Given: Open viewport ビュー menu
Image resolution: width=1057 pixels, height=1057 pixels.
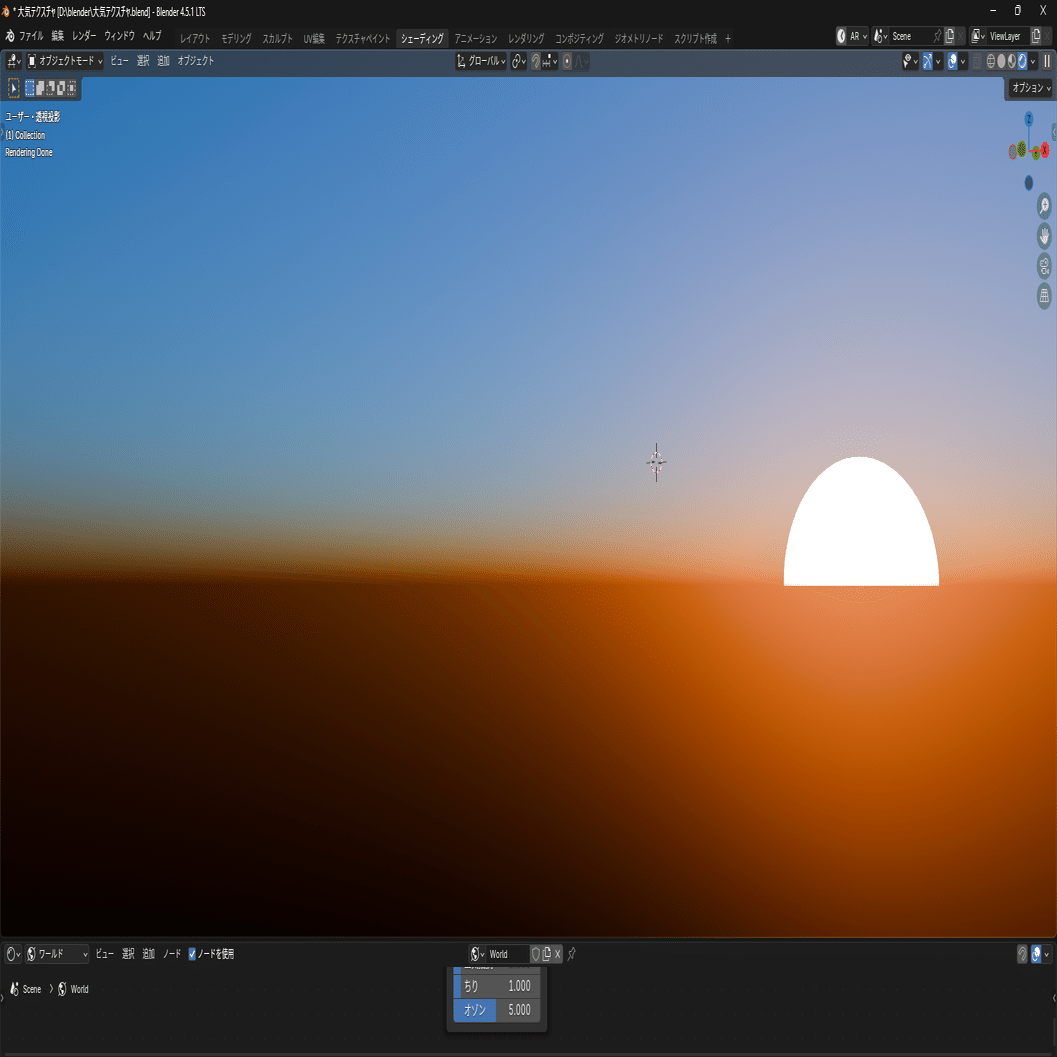Looking at the screenshot, I should tap(119, 61).
